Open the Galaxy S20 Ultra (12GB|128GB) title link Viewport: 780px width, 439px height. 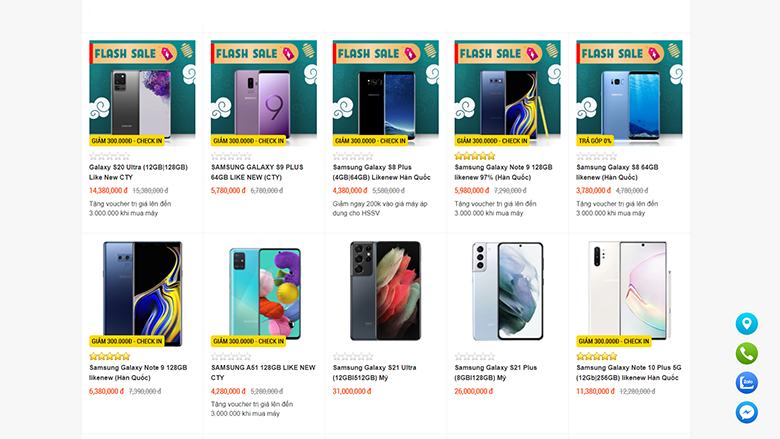pos(138,172)
